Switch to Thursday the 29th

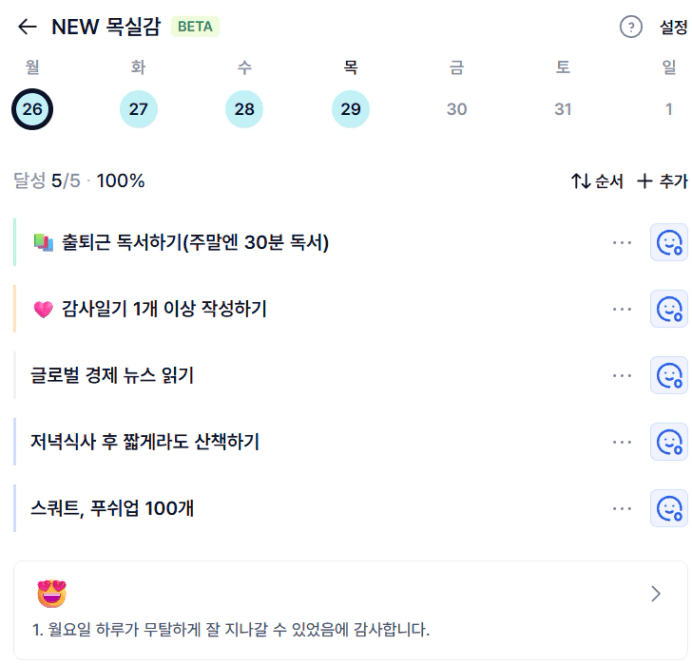coord(350,109)
